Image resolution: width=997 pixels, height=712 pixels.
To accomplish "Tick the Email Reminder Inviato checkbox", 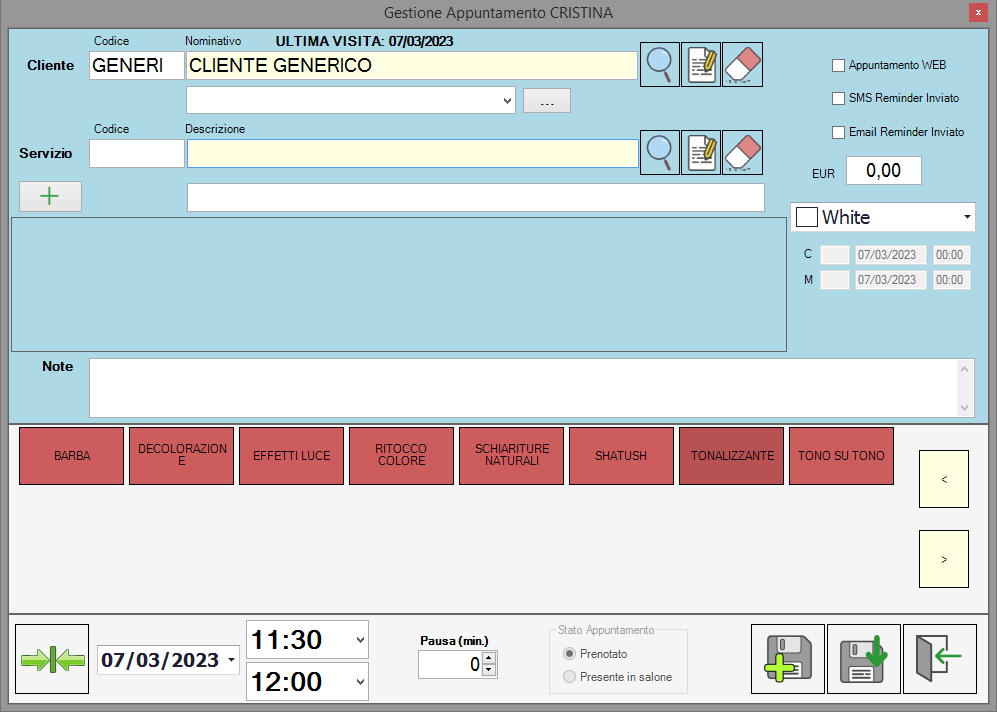I will 839,132.
